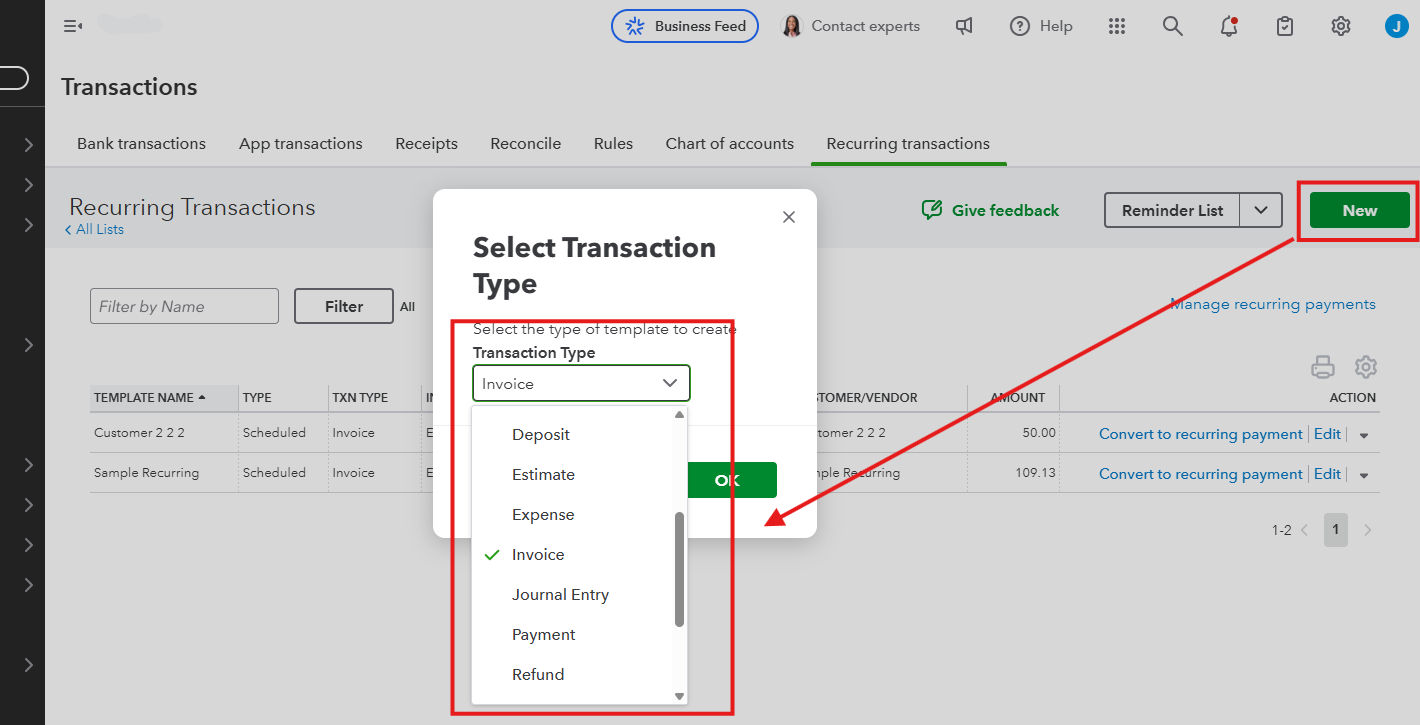The height and width of the screenshot is (725, 1420).
Task: Switch to the Bank transactions tab
Action: (x=141, y=143)
